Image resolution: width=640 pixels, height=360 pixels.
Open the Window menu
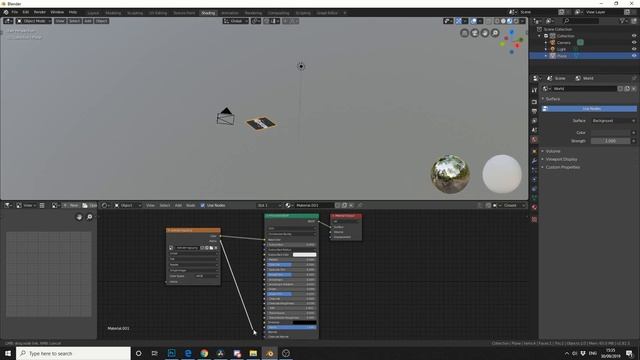(57, 12)
